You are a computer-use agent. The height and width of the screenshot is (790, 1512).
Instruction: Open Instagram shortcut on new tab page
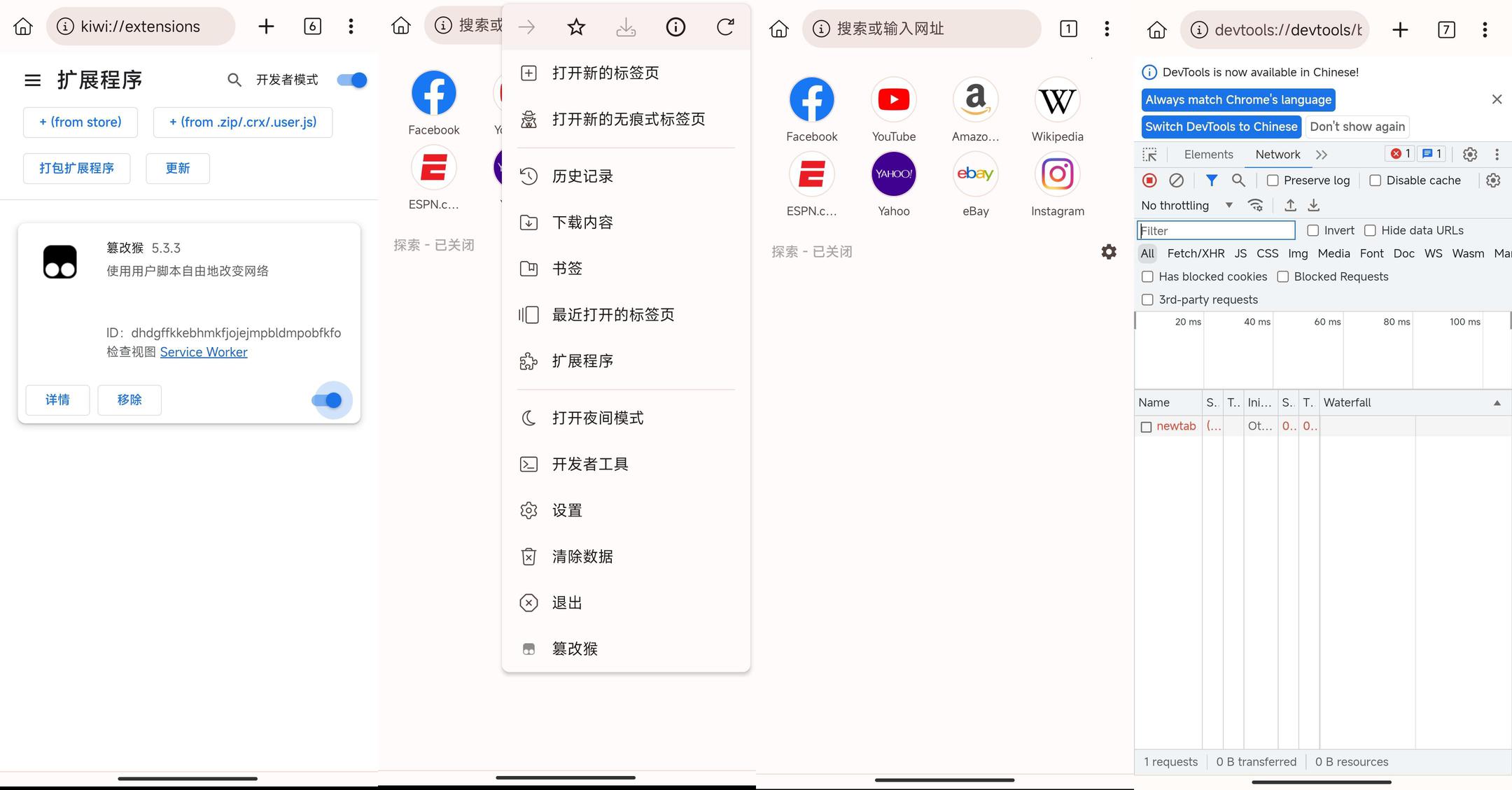[1058, 185]
